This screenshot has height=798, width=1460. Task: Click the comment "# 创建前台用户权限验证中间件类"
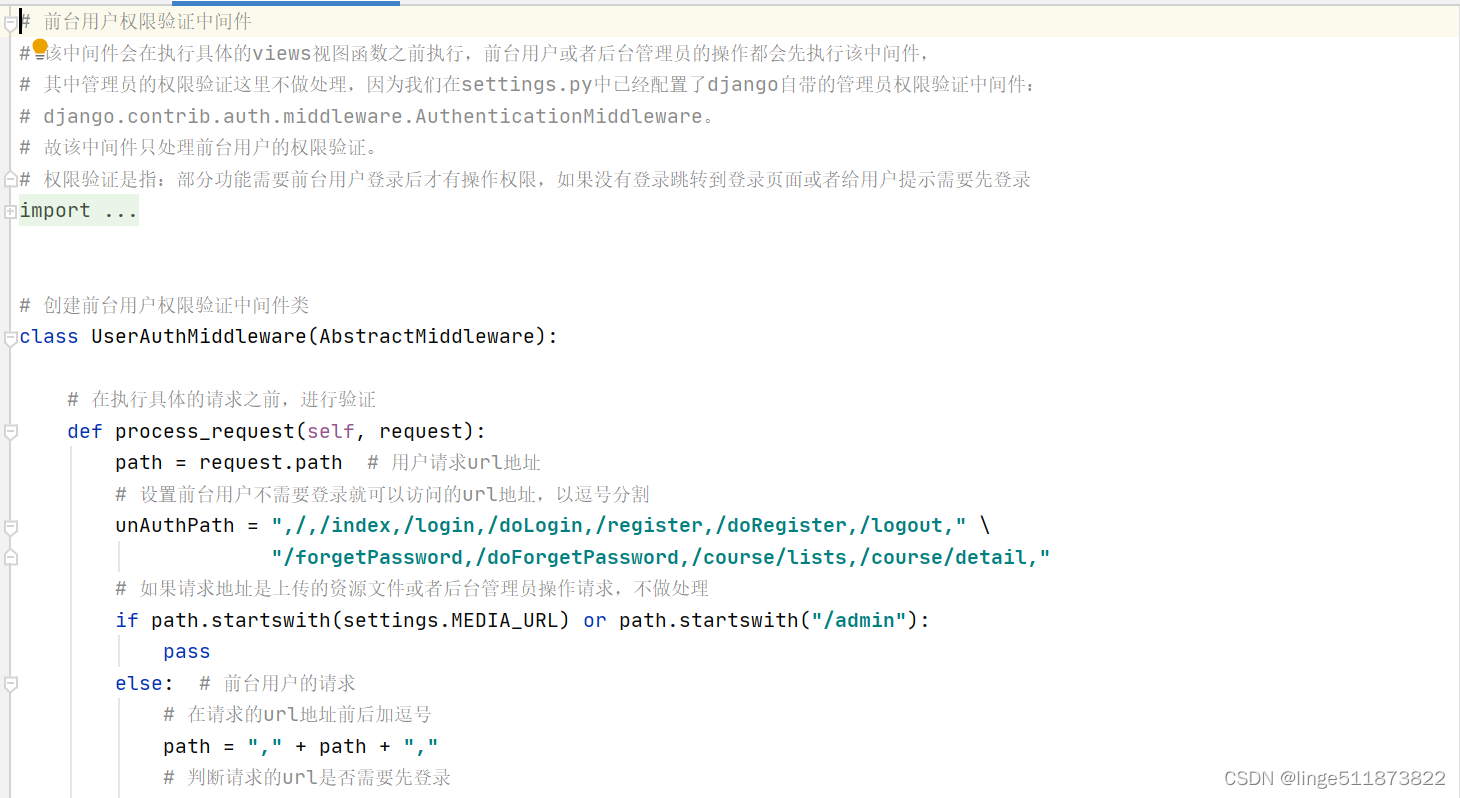click(164, 306)
